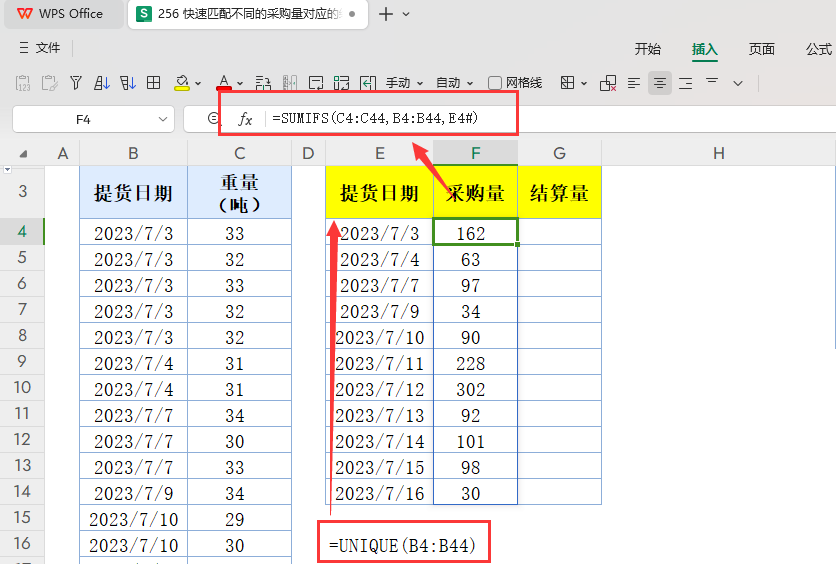Expand the new tab options arrow

click(x=406, y=14)
